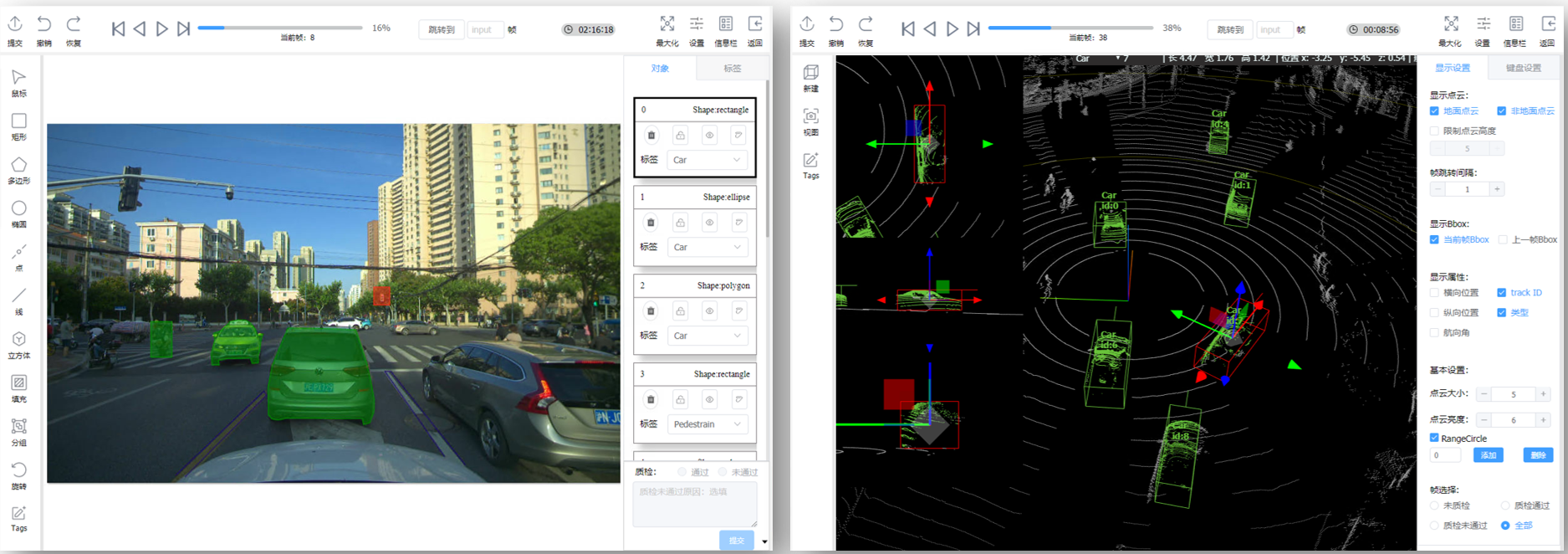The image size is (1568, 554).
Task: Click the 跳转到 button in image annotator
Action: click(x=442, y=29)
